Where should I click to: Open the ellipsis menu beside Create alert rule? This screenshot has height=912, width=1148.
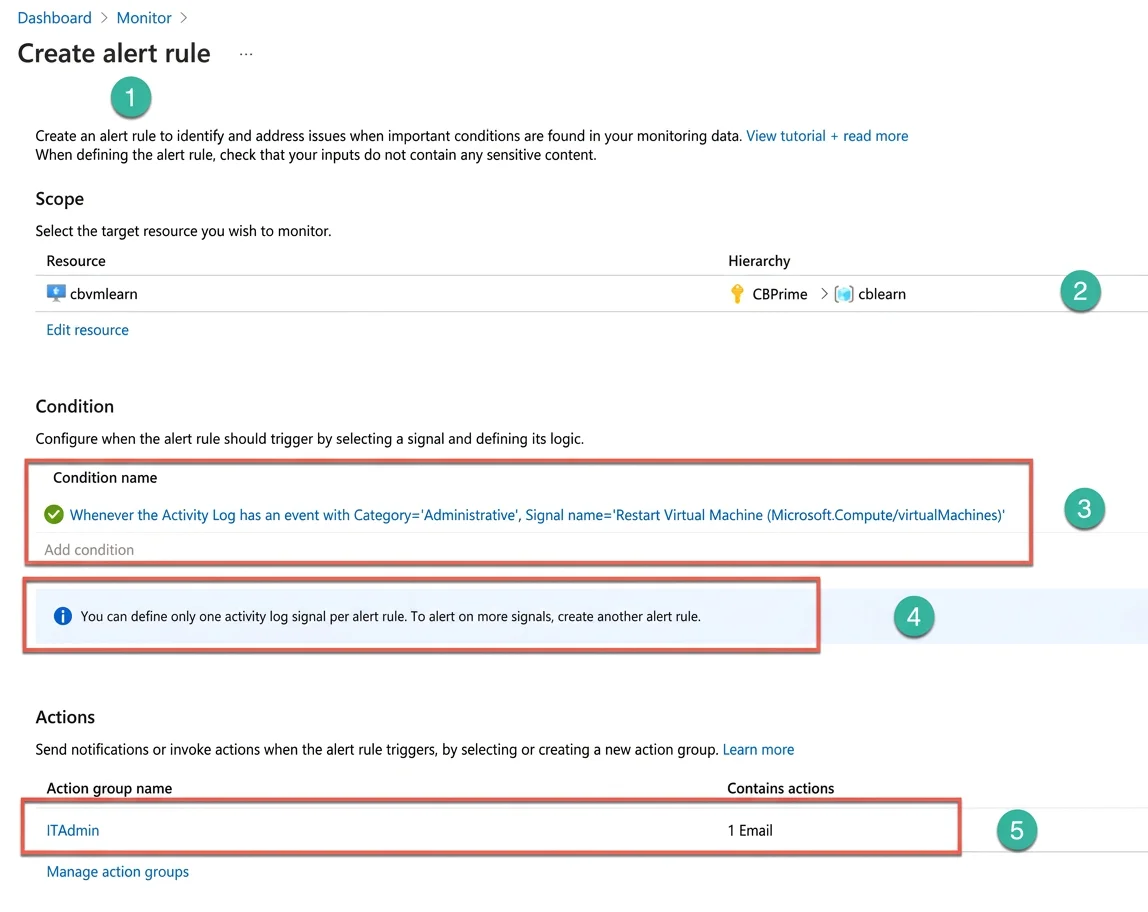(x=246, y=54)
